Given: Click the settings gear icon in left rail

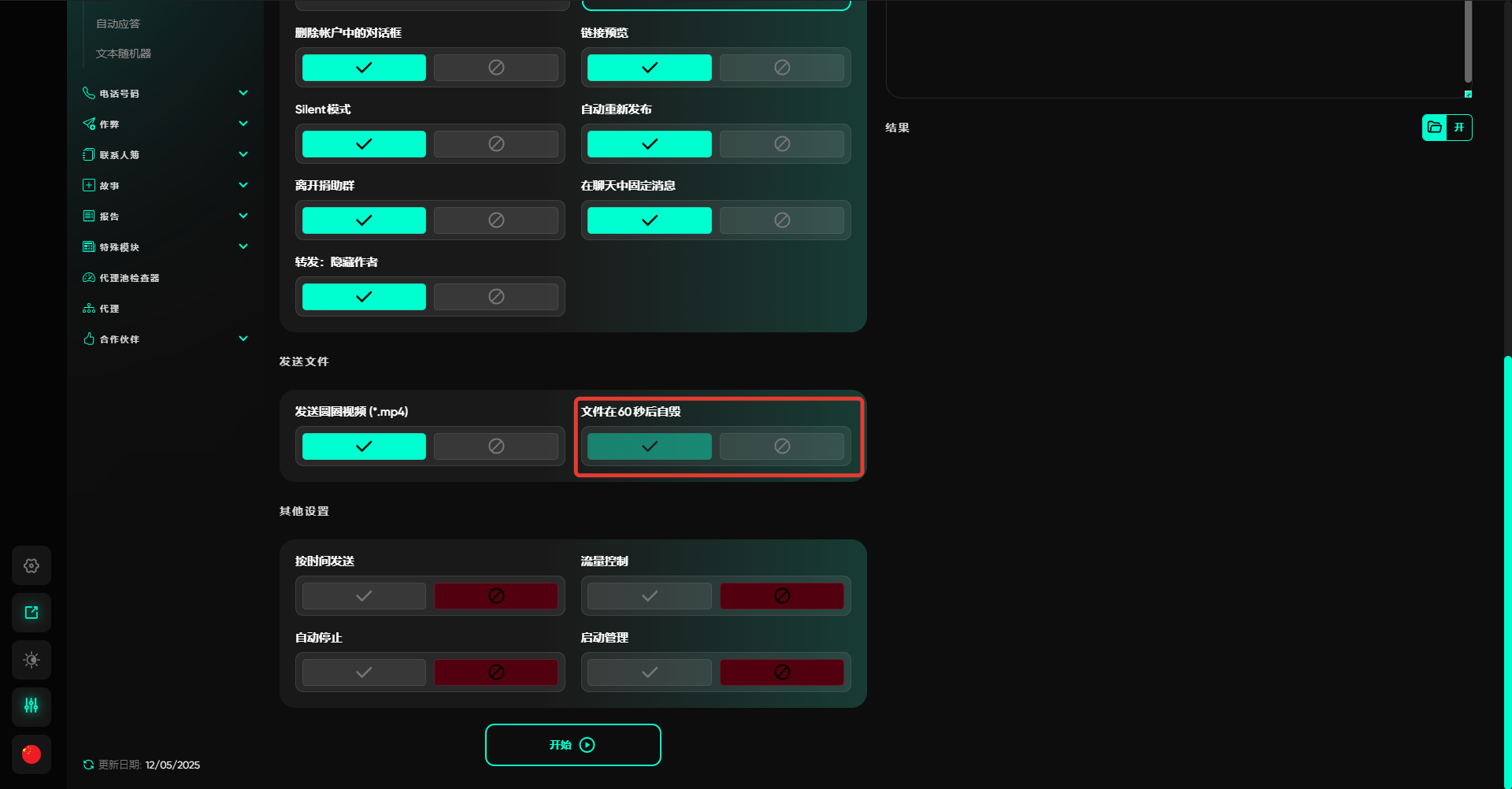Looking at the screenshot, I should 31,565.
